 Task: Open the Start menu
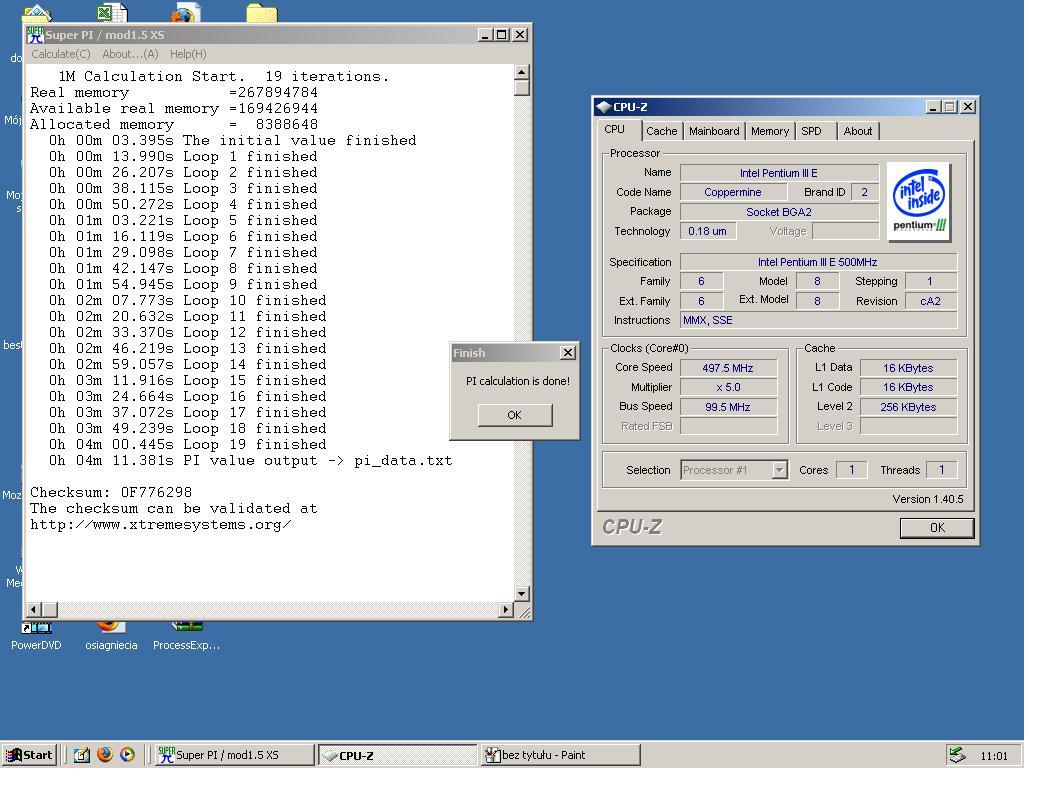tap(29, 755)
